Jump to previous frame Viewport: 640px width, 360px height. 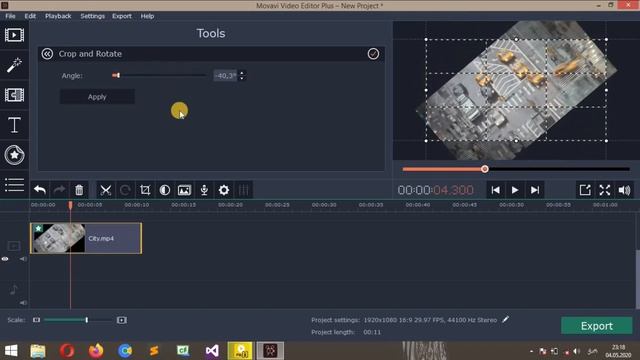point(496,190)
